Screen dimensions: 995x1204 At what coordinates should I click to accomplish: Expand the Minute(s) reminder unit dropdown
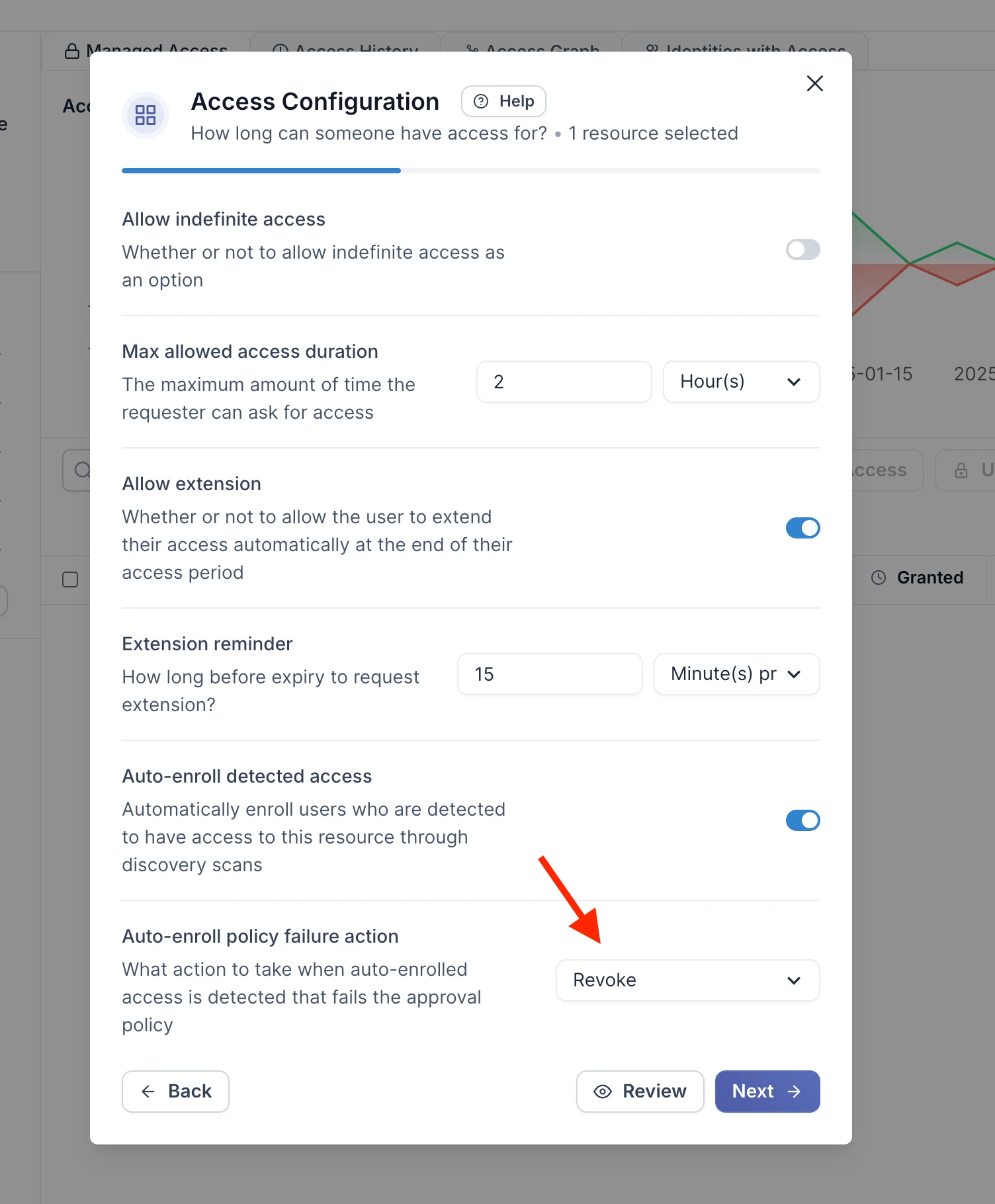737,674
